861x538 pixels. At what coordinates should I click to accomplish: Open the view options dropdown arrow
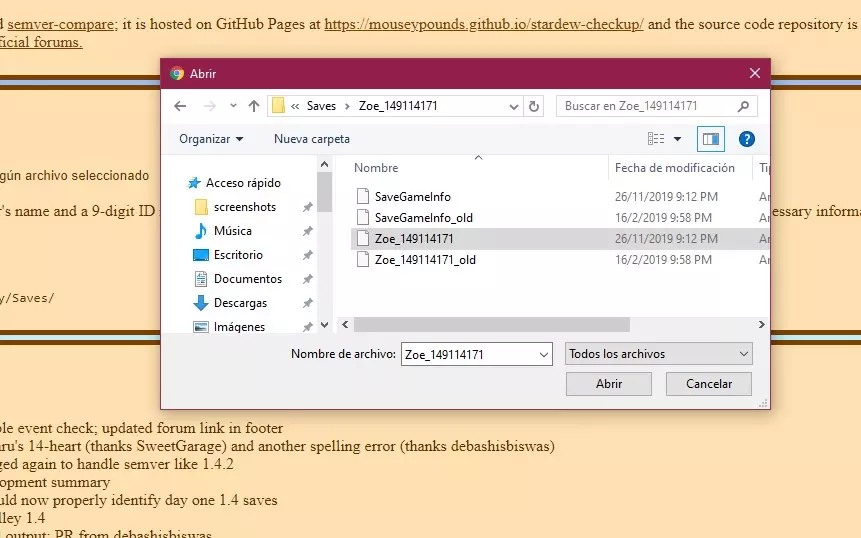pyautogui.click(x=678, y=139)
